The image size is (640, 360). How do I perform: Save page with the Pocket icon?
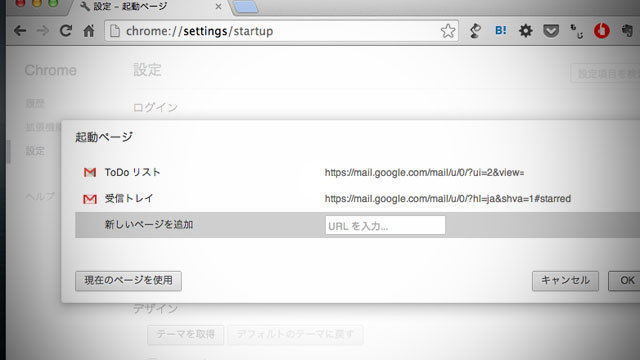click(x=551, y=31)
